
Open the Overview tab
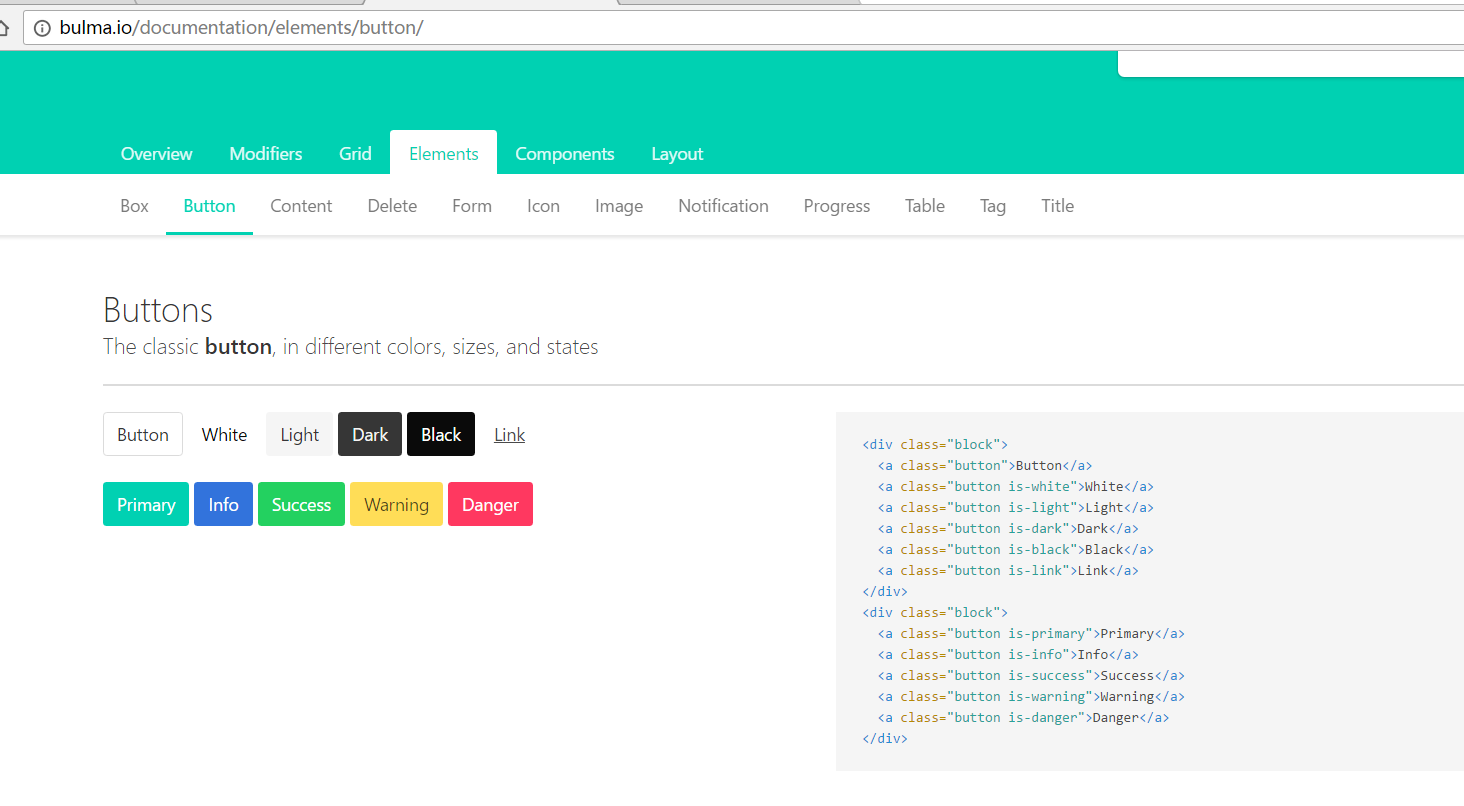pyautogui.click(x=156, y=154)
